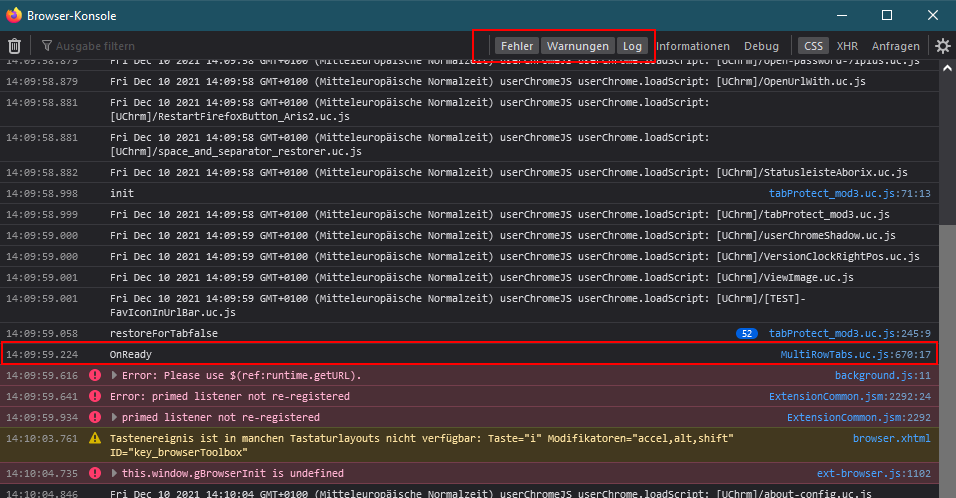Maximize the Browser-Konsole window

click(x=887, y=15)
